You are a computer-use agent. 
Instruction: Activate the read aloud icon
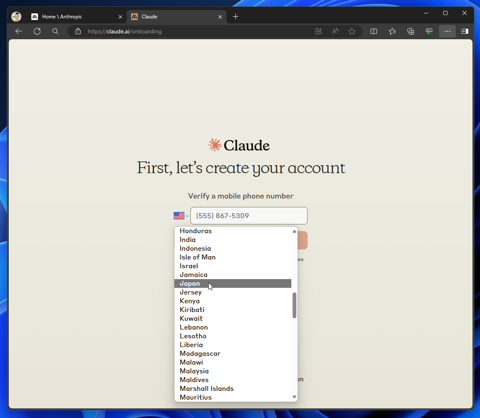335,31
